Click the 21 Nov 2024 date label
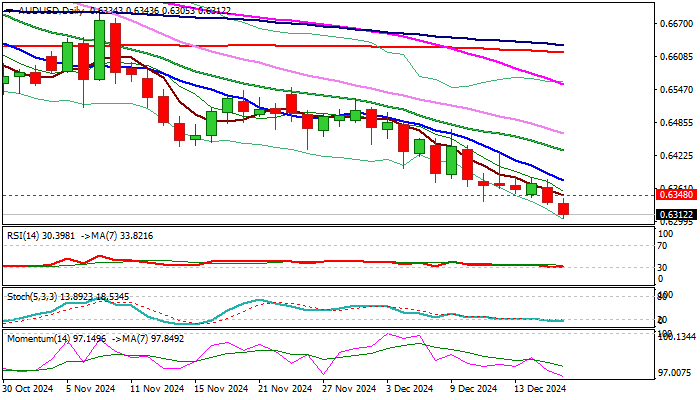Viewport: 700px width, 400px height. [286, 389]
